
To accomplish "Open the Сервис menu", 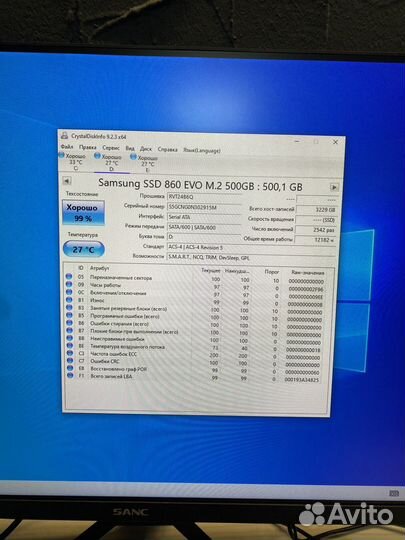I will [x=111, y=148].
